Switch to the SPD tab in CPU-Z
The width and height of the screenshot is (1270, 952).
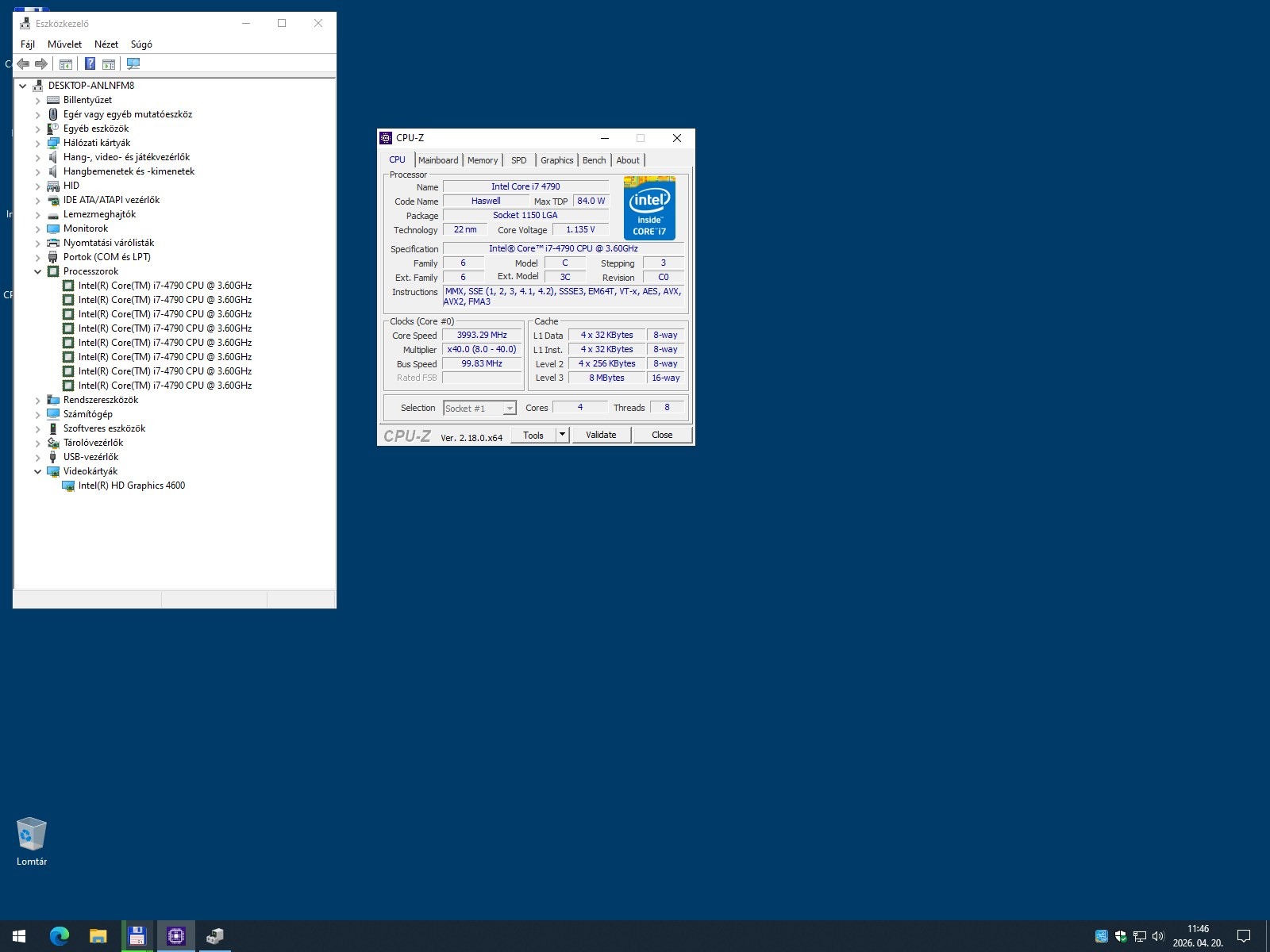coord(519,160)
